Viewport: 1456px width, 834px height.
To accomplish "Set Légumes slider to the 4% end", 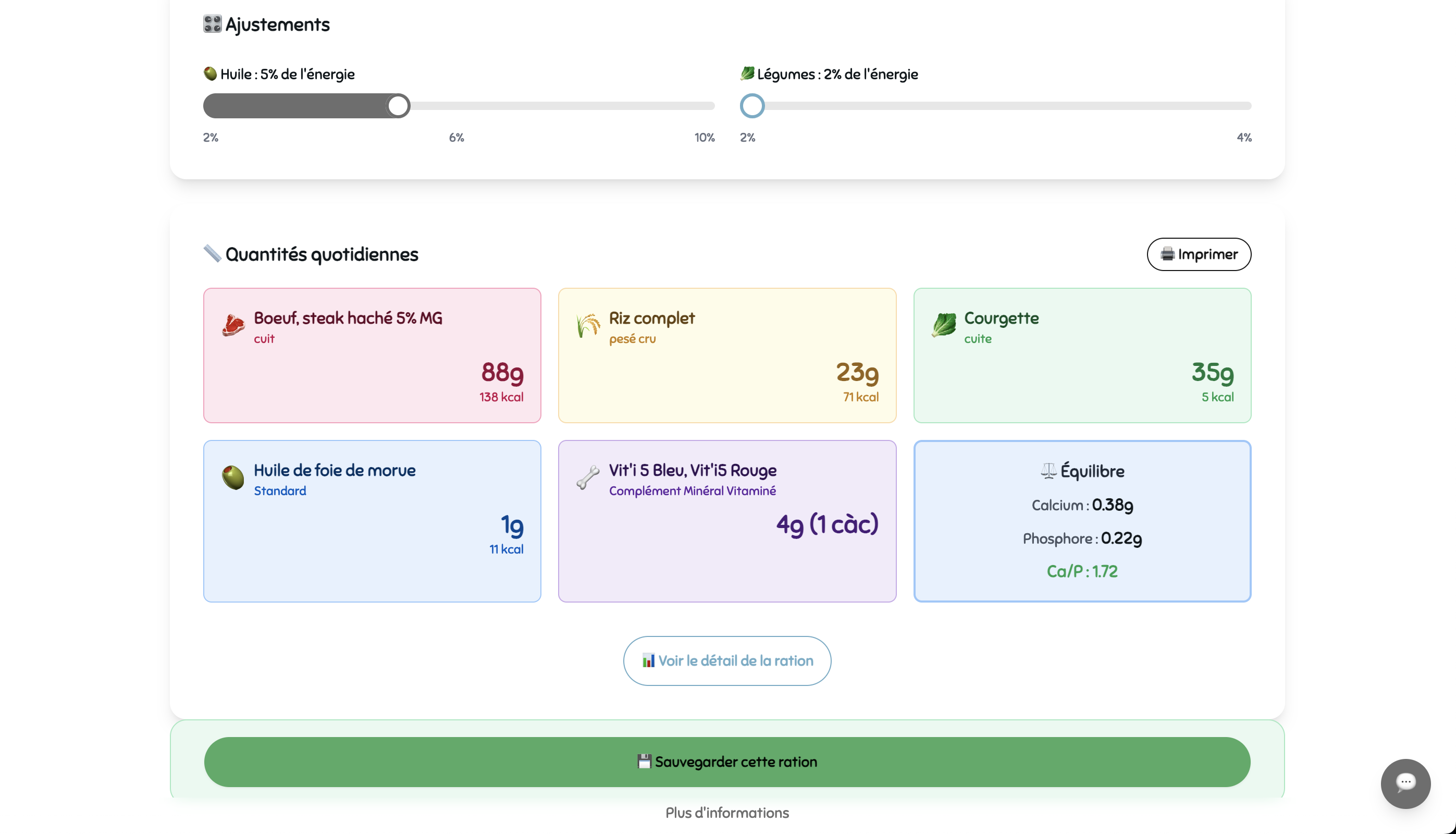I will point(1249,106).
